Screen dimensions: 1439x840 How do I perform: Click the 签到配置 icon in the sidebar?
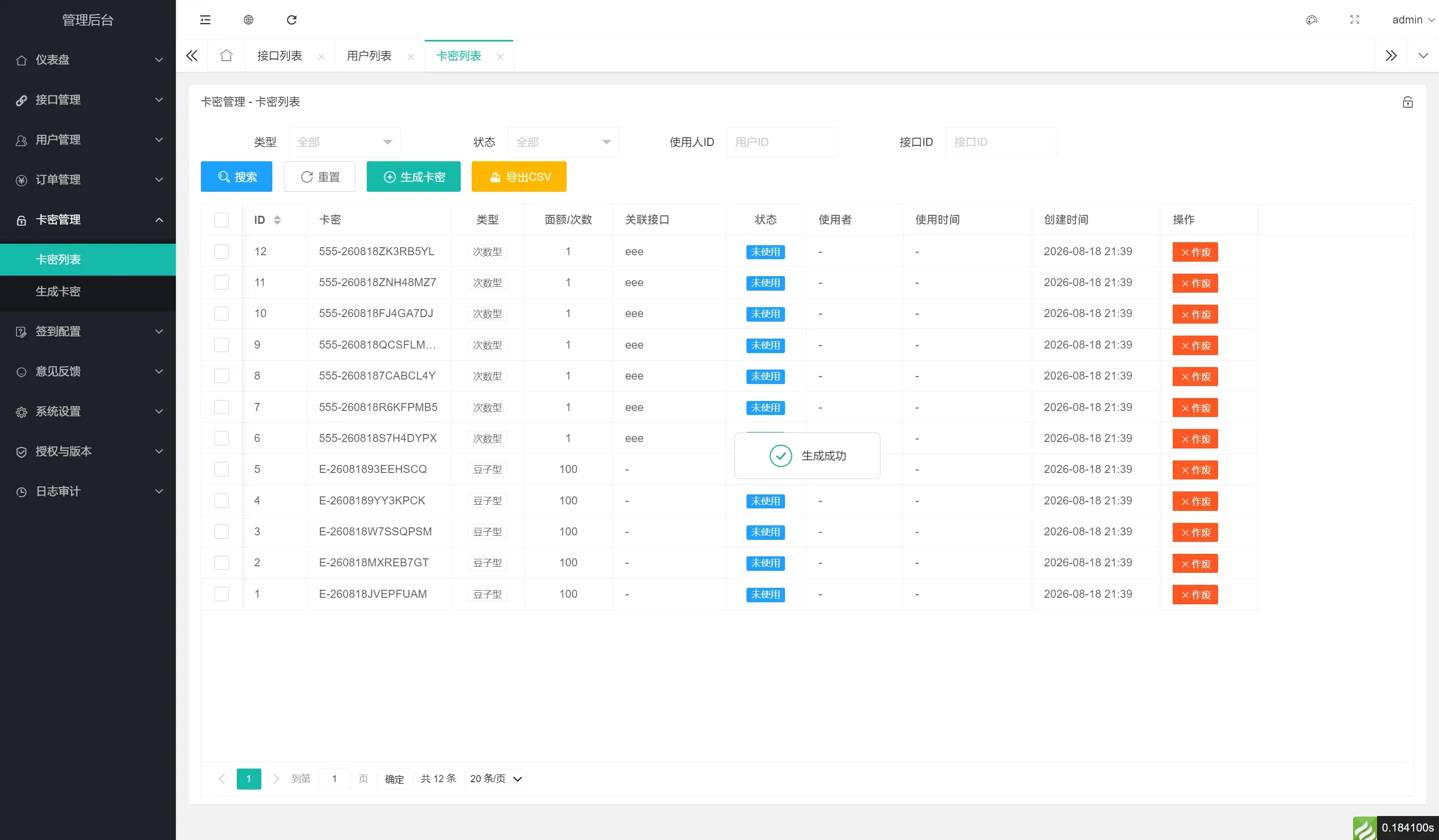[21, 332]
